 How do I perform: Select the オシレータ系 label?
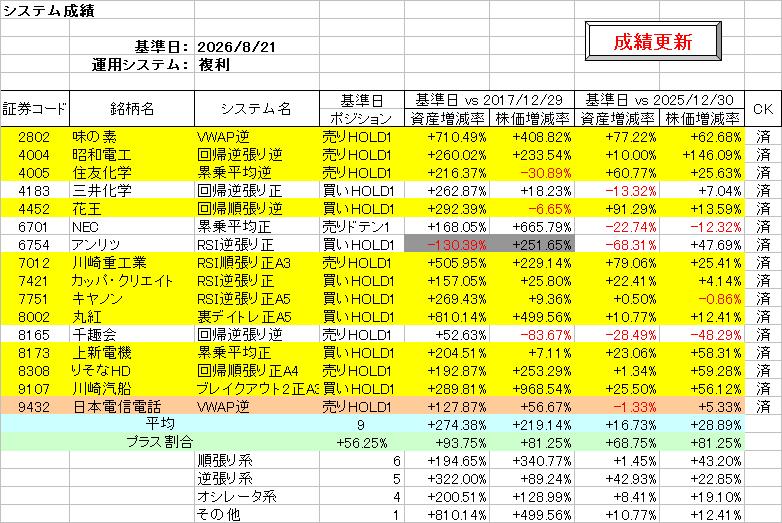(256, 496)
